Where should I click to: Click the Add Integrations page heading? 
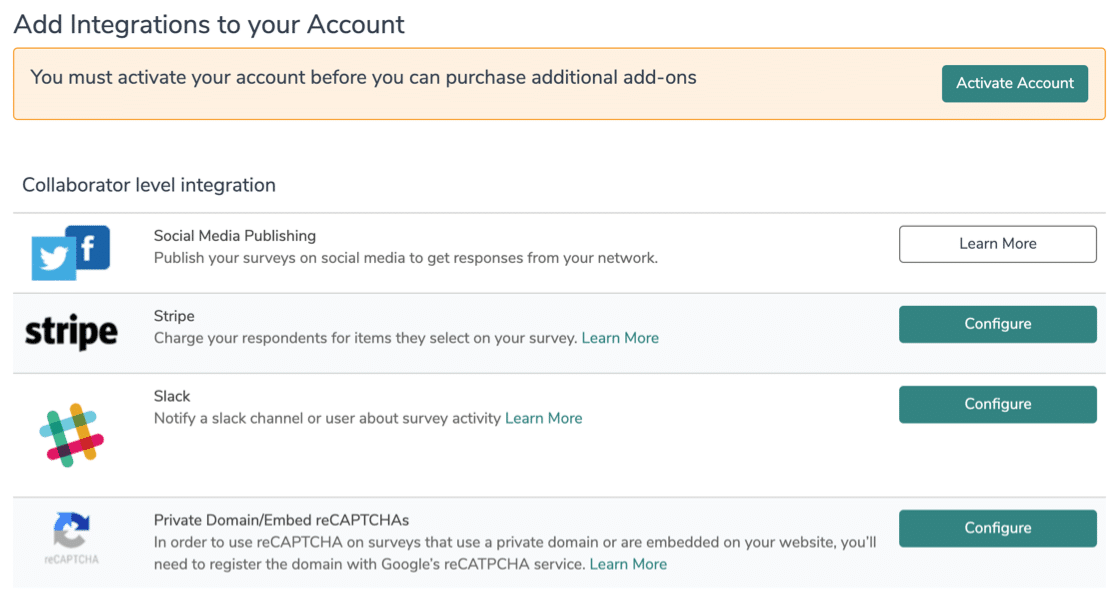click(209, 25)
